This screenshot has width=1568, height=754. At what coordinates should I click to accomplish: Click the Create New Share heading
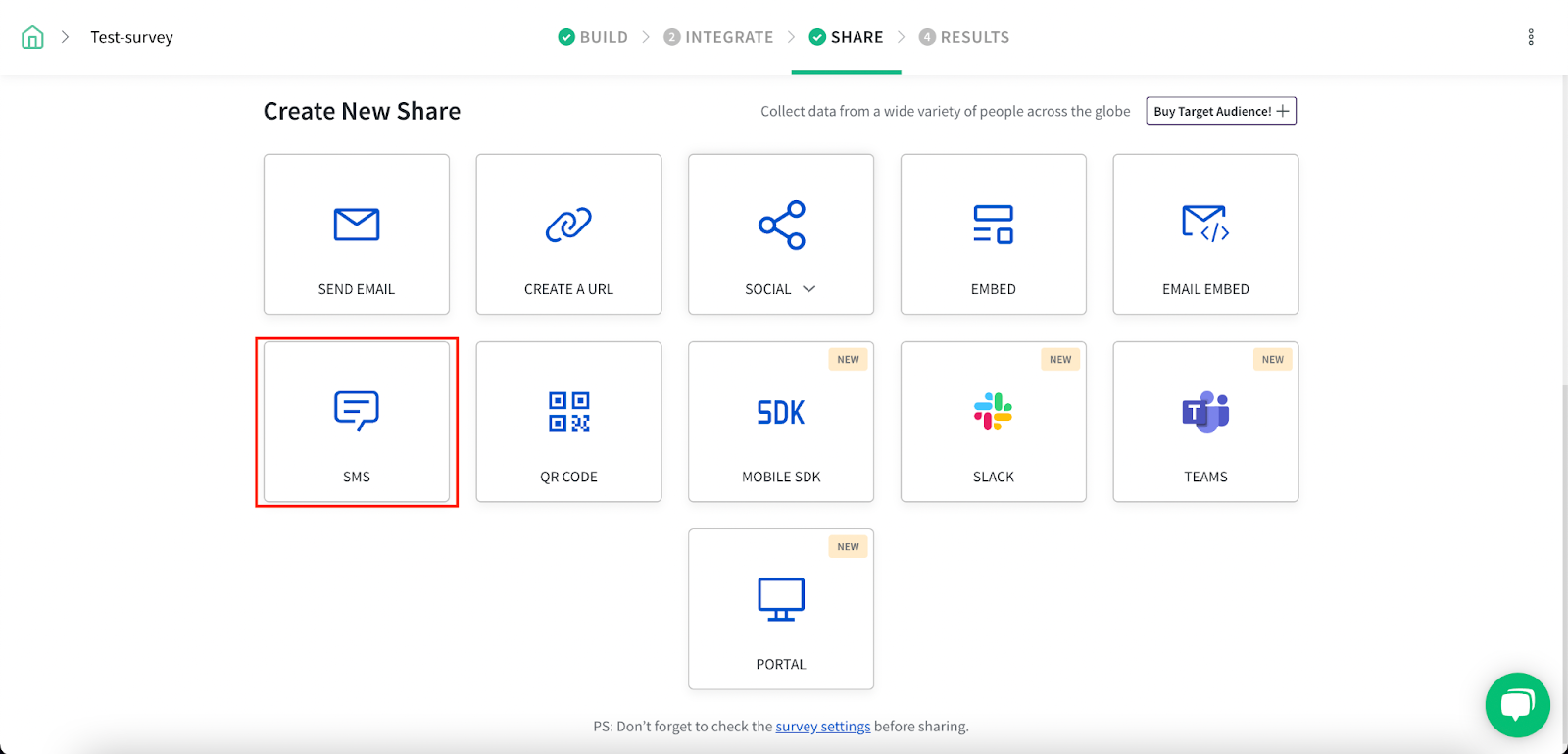click(362, 111)
